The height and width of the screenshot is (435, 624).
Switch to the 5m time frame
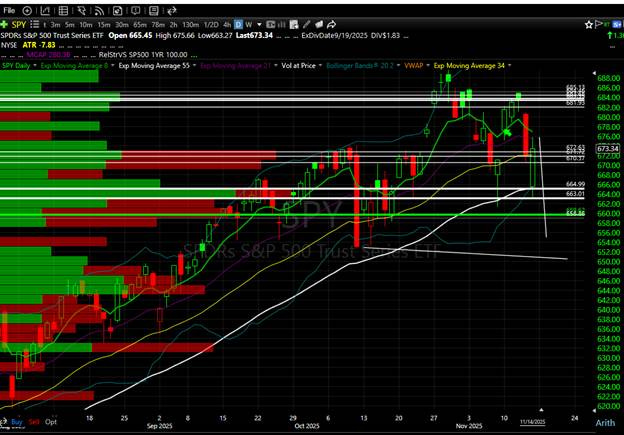click(x=70, y=25)
